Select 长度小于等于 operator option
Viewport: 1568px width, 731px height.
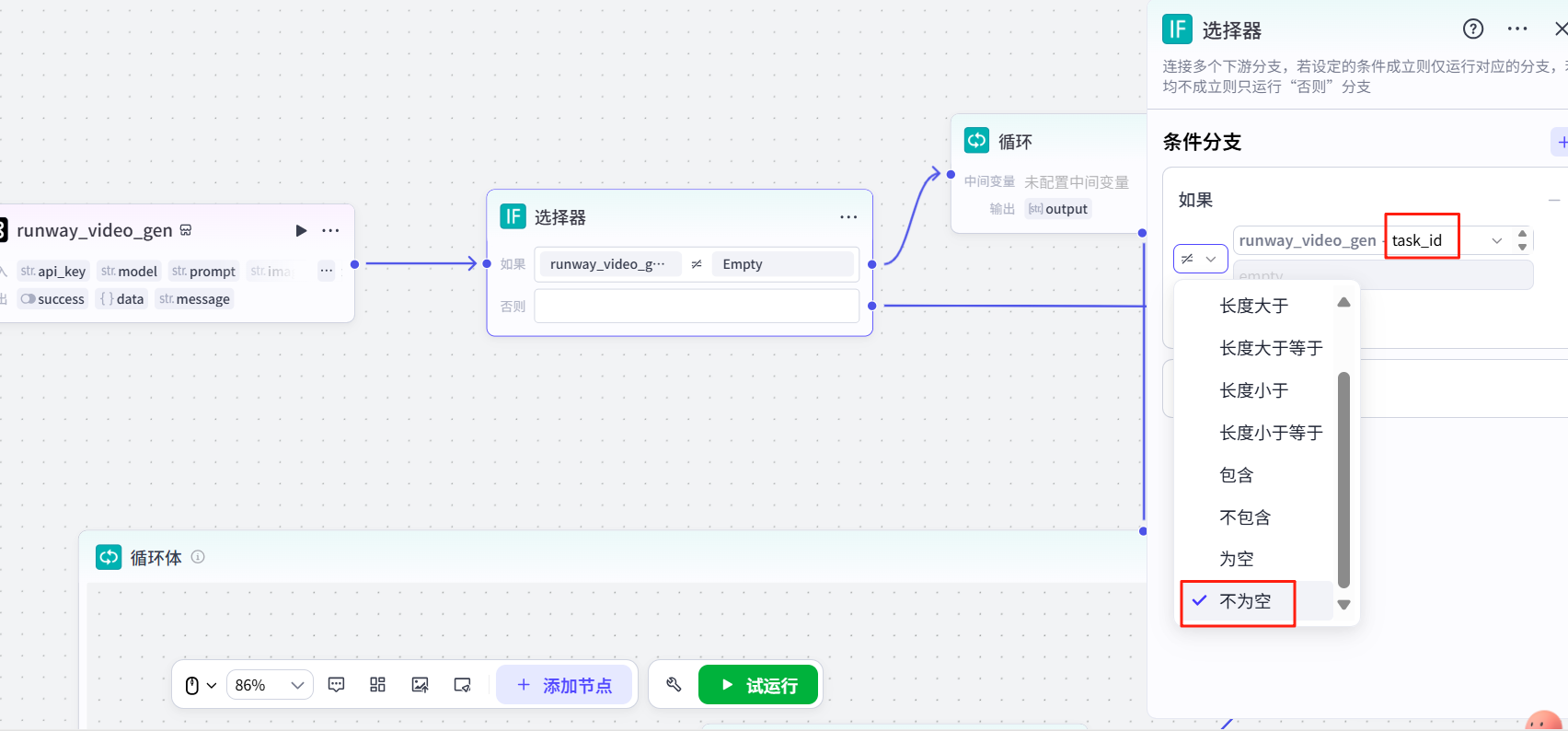1254,433
